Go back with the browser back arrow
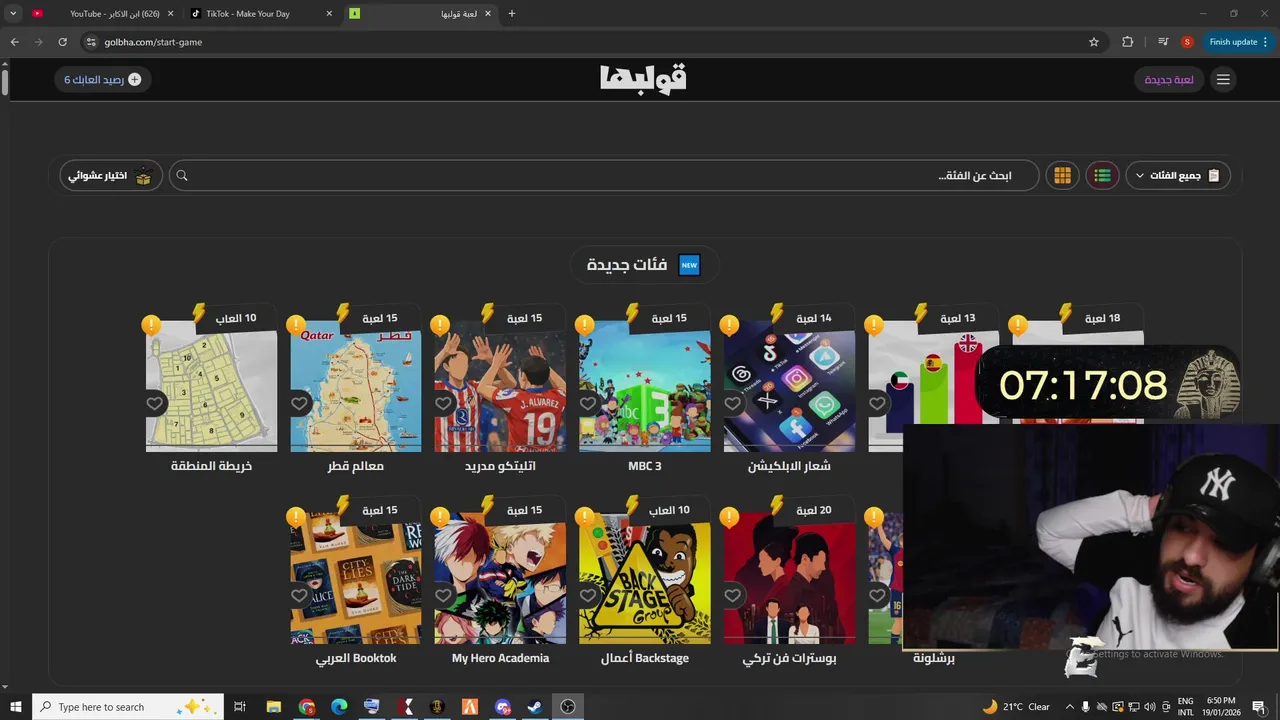The width and height of the screenshot is (1280, 720). pos(14,42)
